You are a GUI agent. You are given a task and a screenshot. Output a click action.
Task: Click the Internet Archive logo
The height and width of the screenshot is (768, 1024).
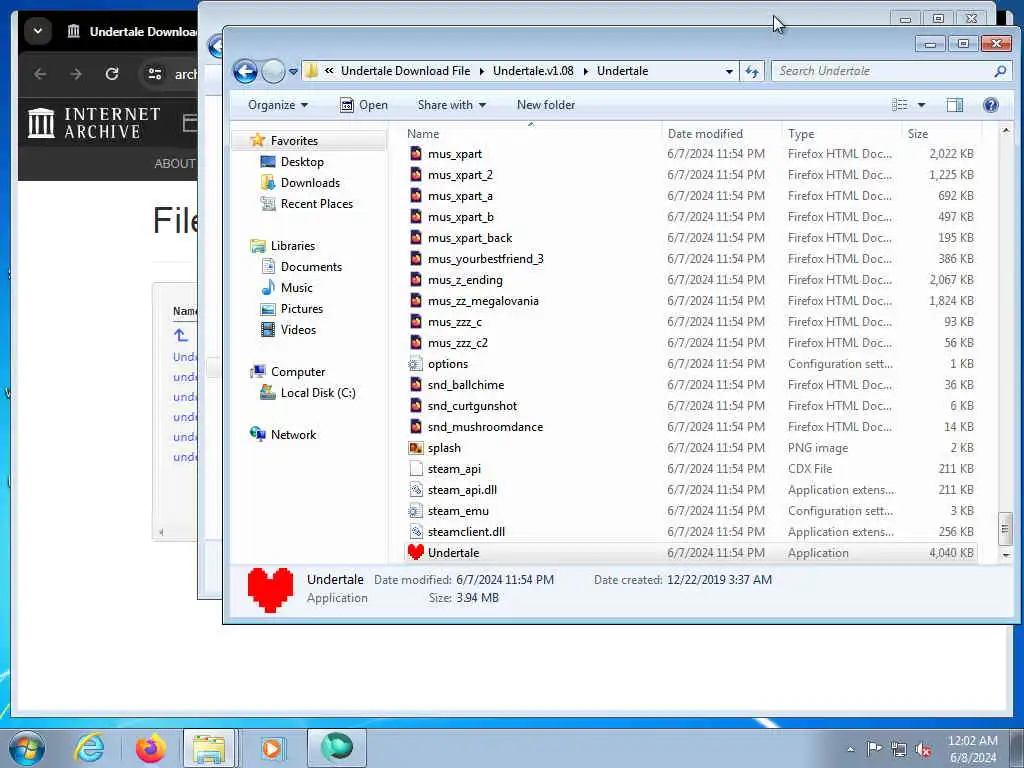[x=95, y=123]
